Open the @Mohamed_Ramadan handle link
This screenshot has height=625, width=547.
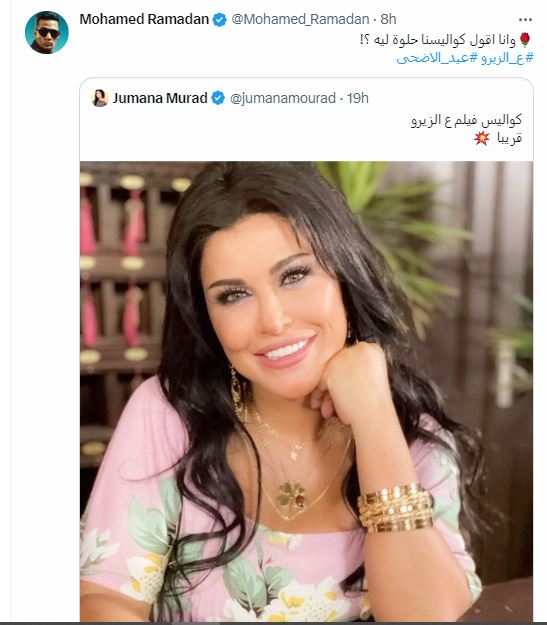(300, 19)
